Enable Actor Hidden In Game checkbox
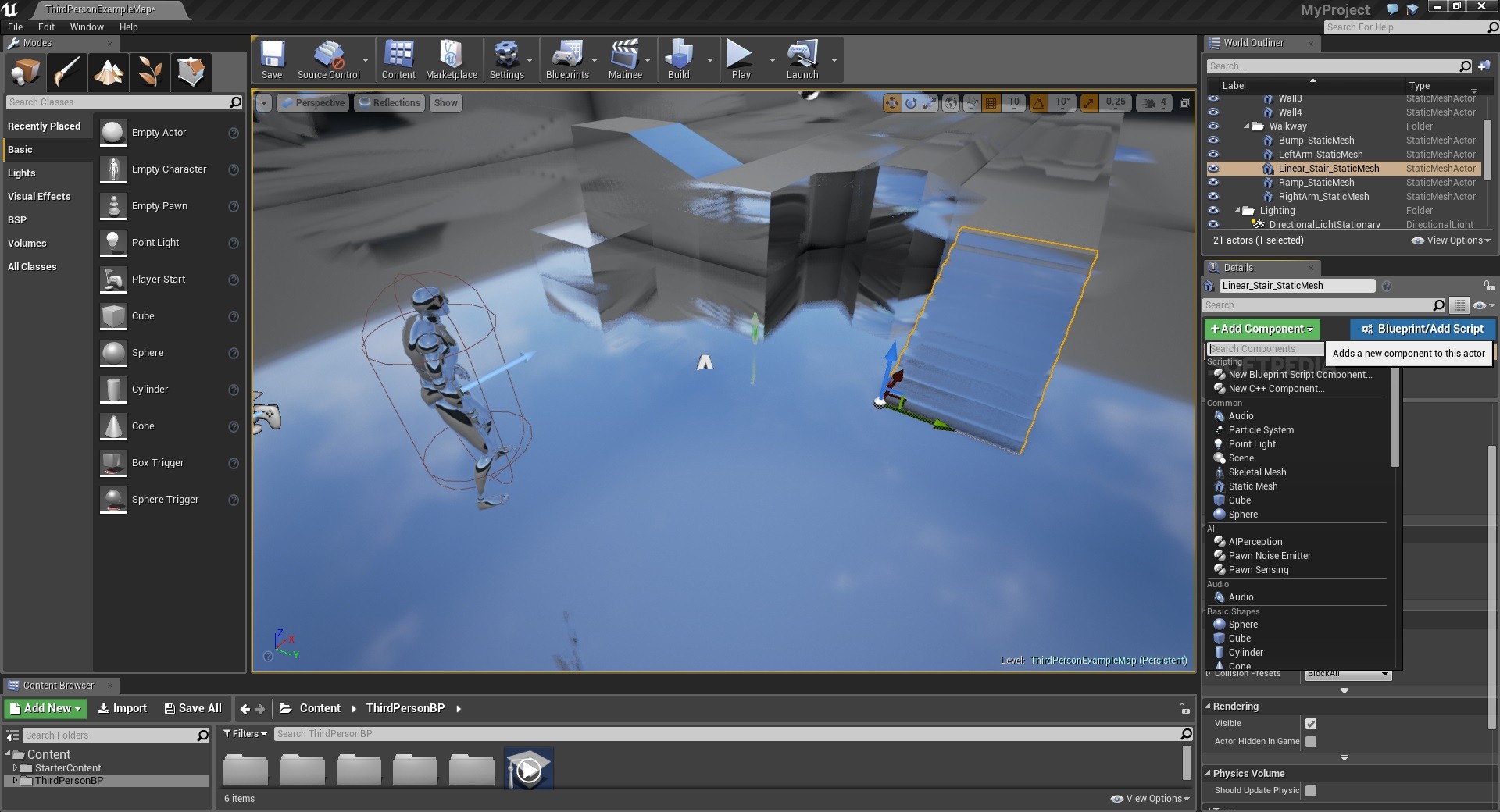Viewport: 1500px width, 812px height. [x=1311, y=741]
